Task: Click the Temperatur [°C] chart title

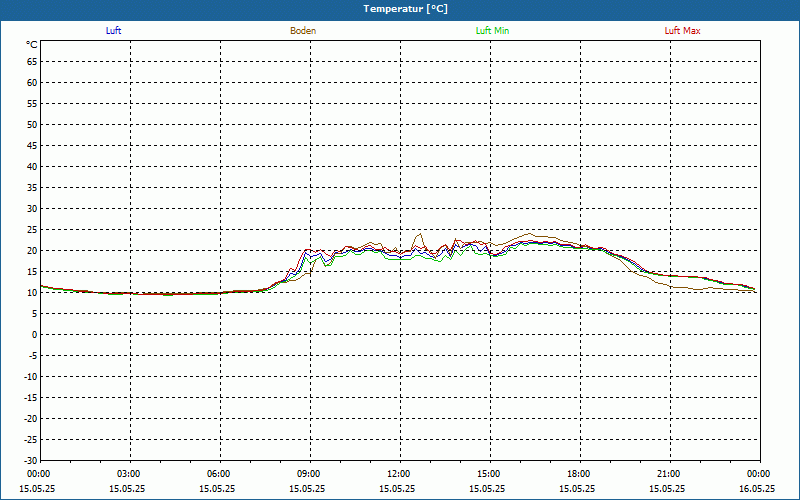Action: click(406, 9)
